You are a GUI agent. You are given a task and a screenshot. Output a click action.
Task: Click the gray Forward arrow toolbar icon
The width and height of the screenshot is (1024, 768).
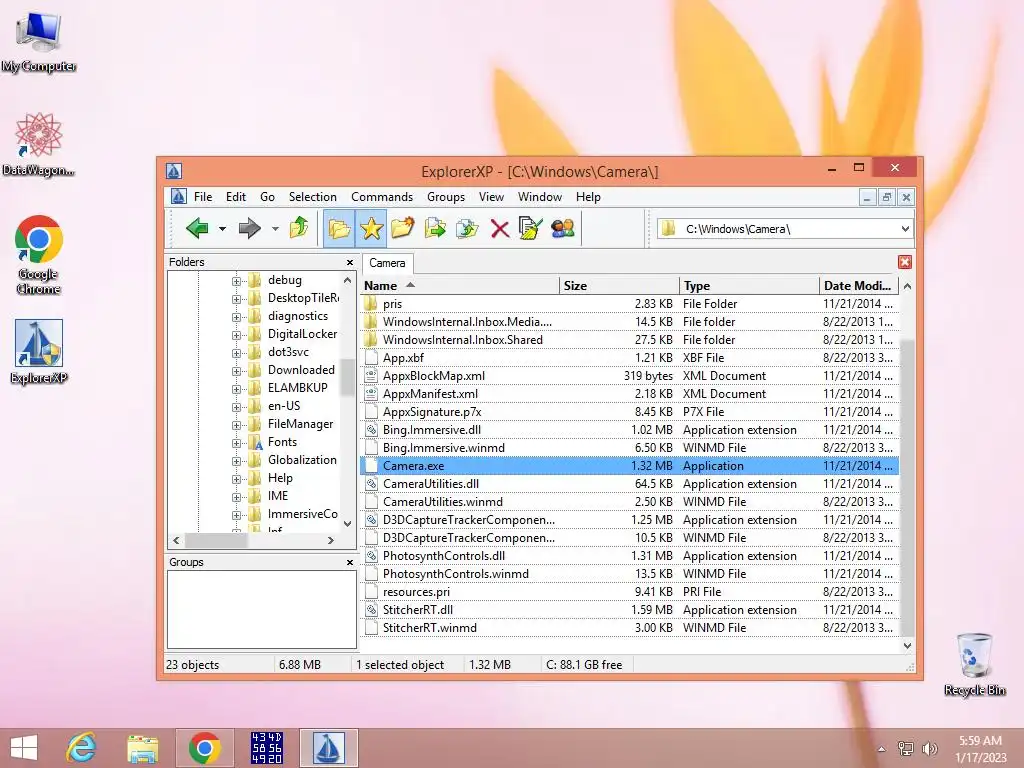249,229
